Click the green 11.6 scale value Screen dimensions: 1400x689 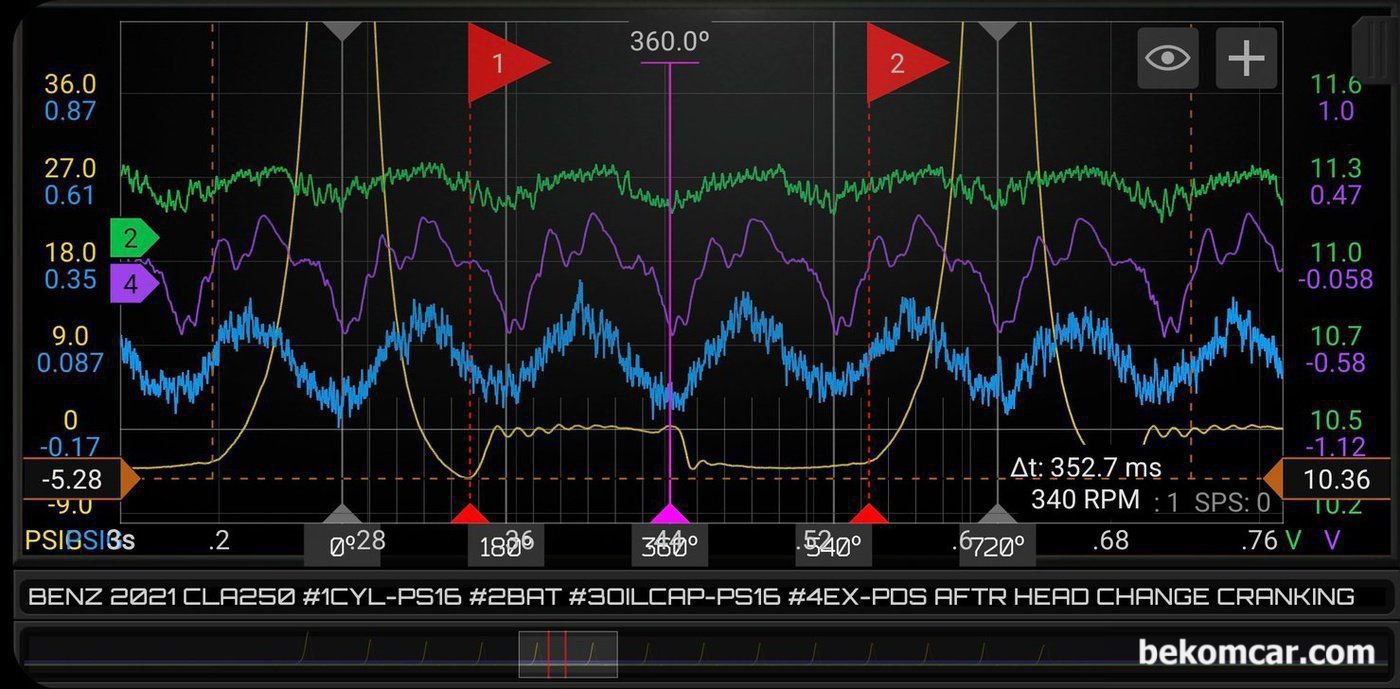1338,84
